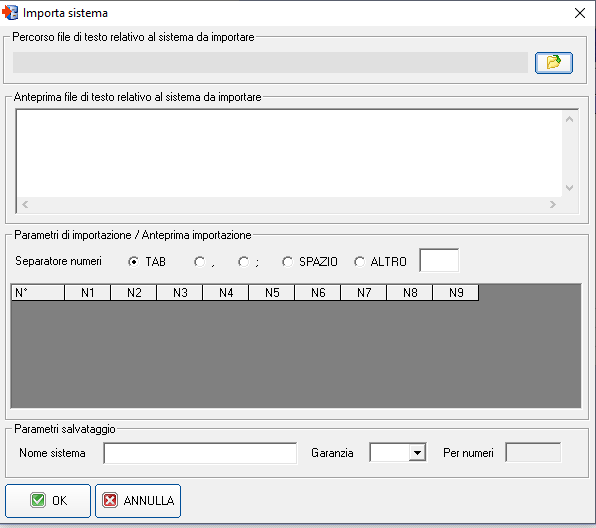Click inside the file preview text area
Image resolution: width=596 pixels, height=528 pixels.
click(289, 153)
